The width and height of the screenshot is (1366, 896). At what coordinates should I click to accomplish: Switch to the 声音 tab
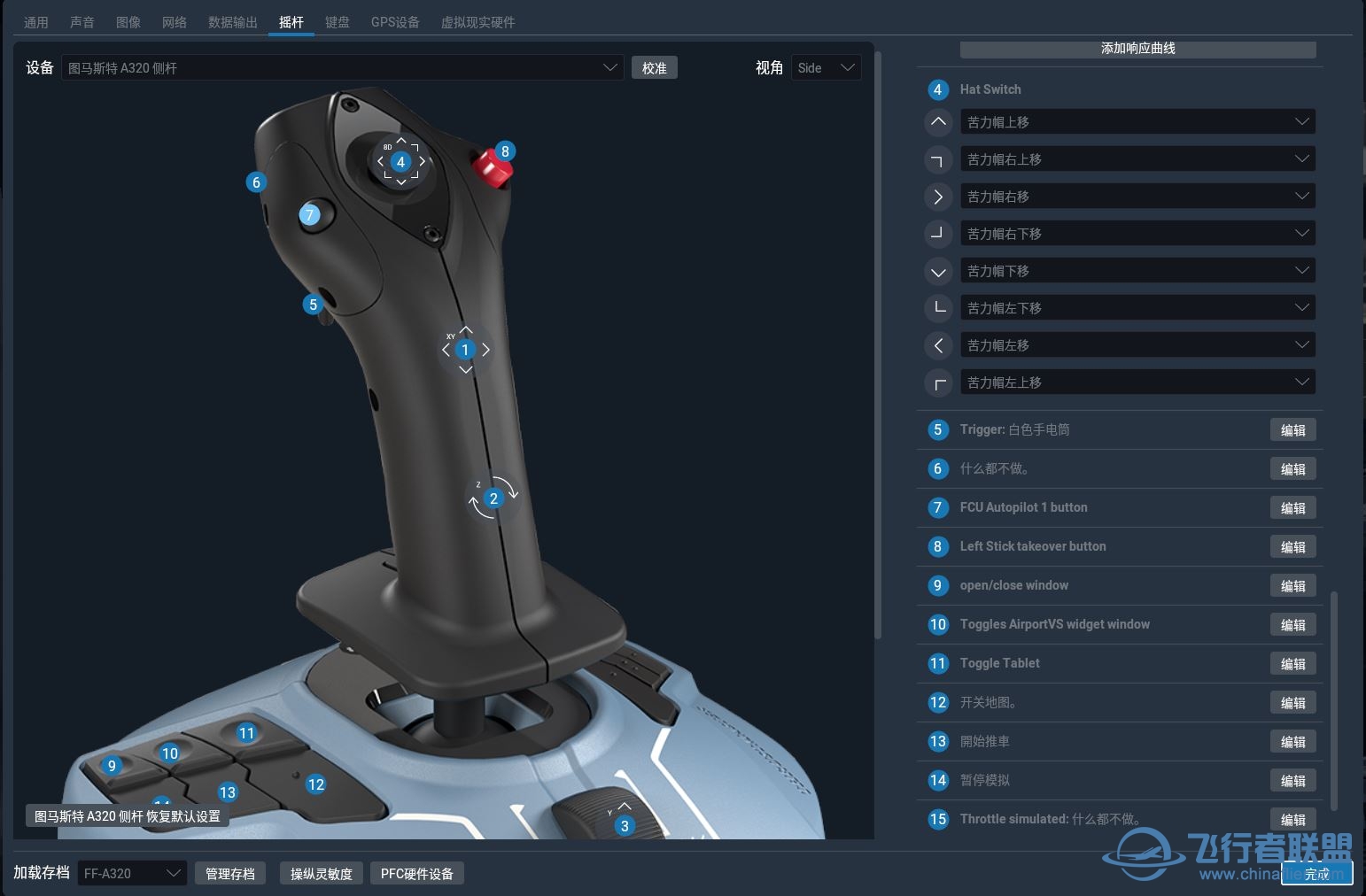(x=82, y=22)
